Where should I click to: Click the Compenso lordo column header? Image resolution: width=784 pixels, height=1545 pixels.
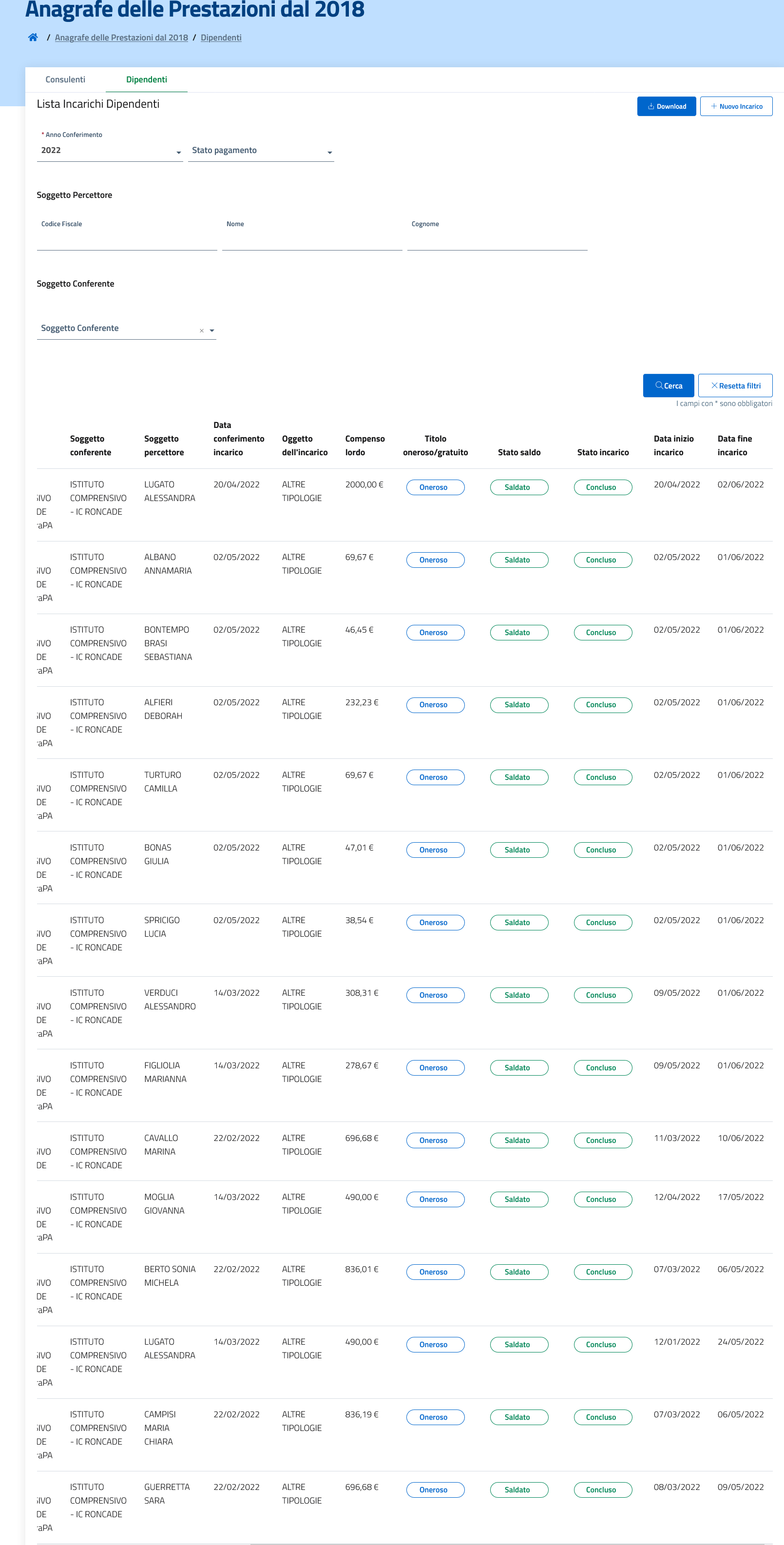click(x=364, y=445)
